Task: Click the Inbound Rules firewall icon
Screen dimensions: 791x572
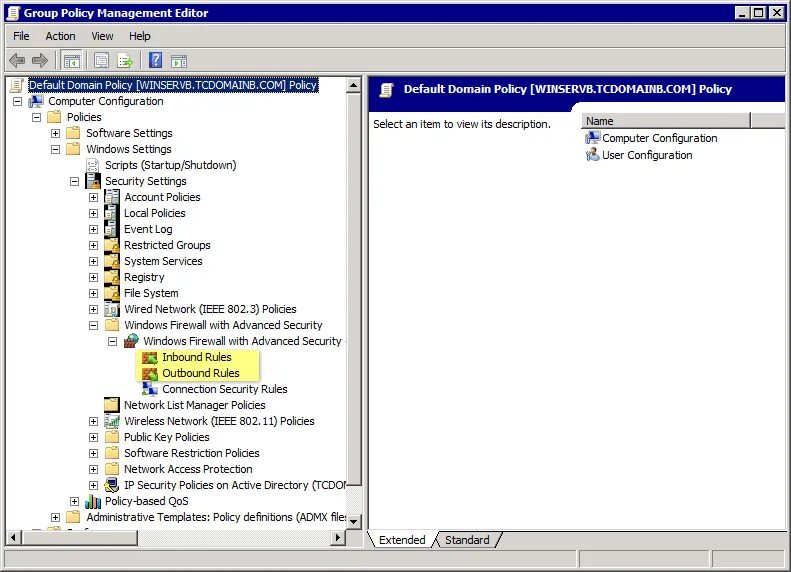Action: tap(150, 358)
